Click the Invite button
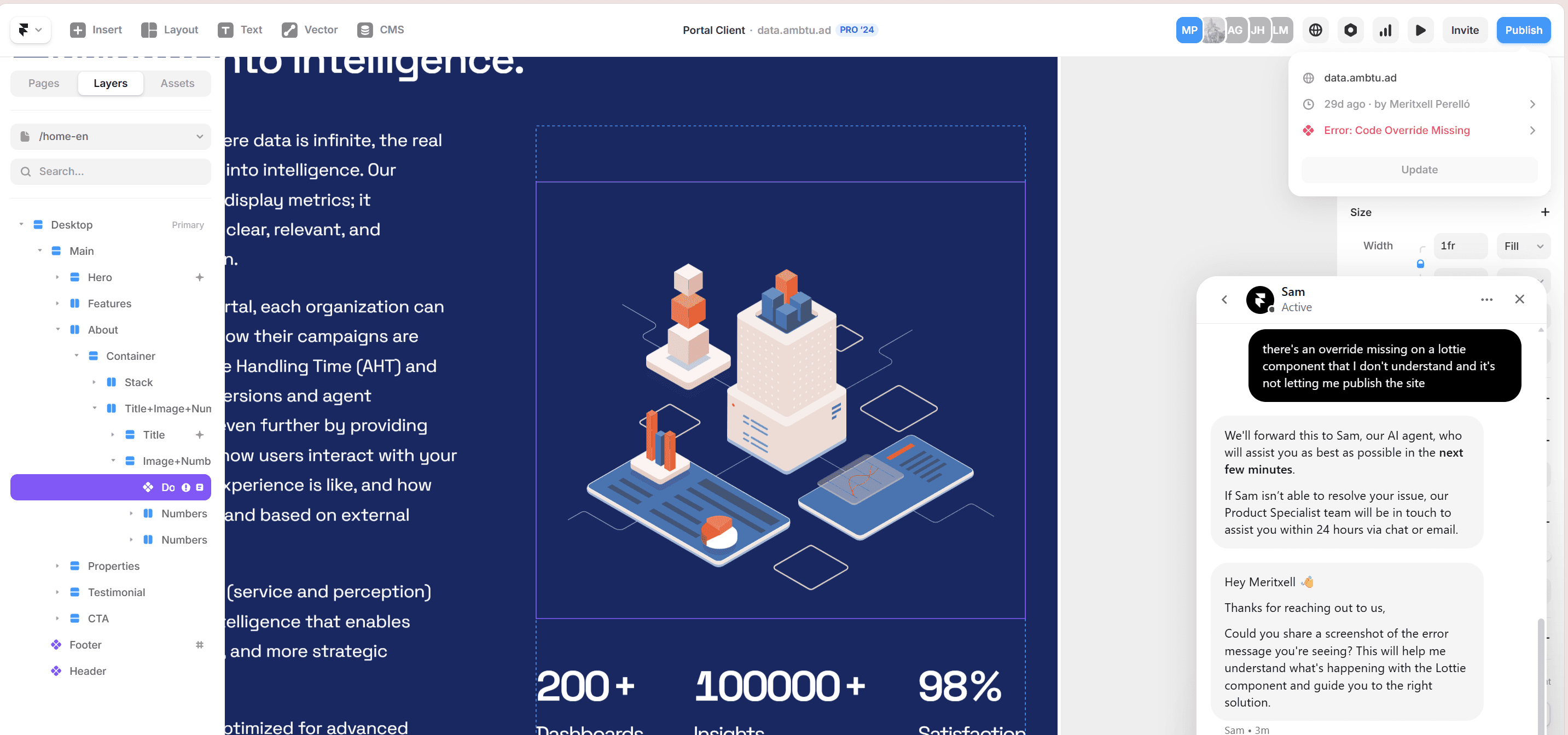Screen dimensions: 1568x735 pyautogui.click(x=1465, y=30)
